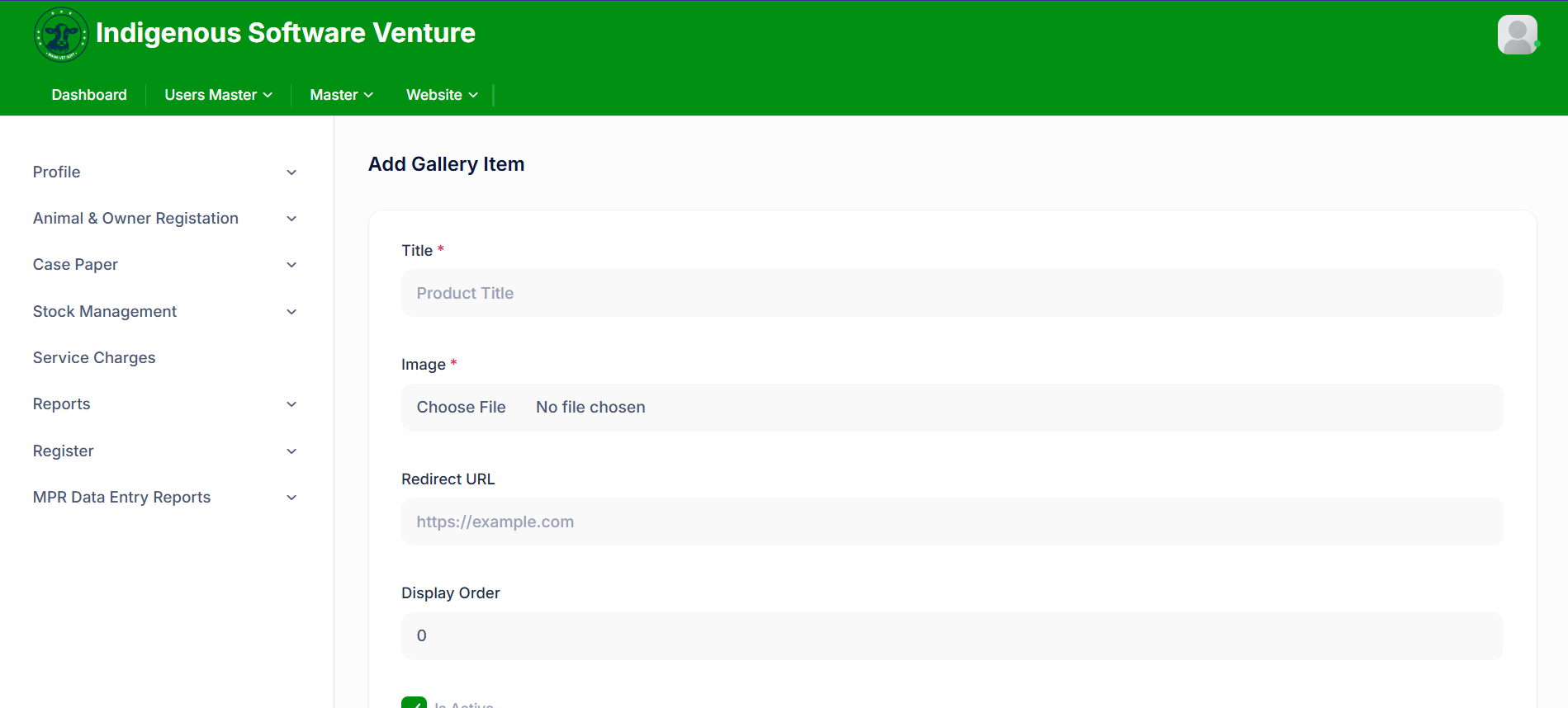The height and width of the screenshot is (708, 1568).
Task: Focus the Display Order number field
Action: pyautogui.click(x=952, y=635)
